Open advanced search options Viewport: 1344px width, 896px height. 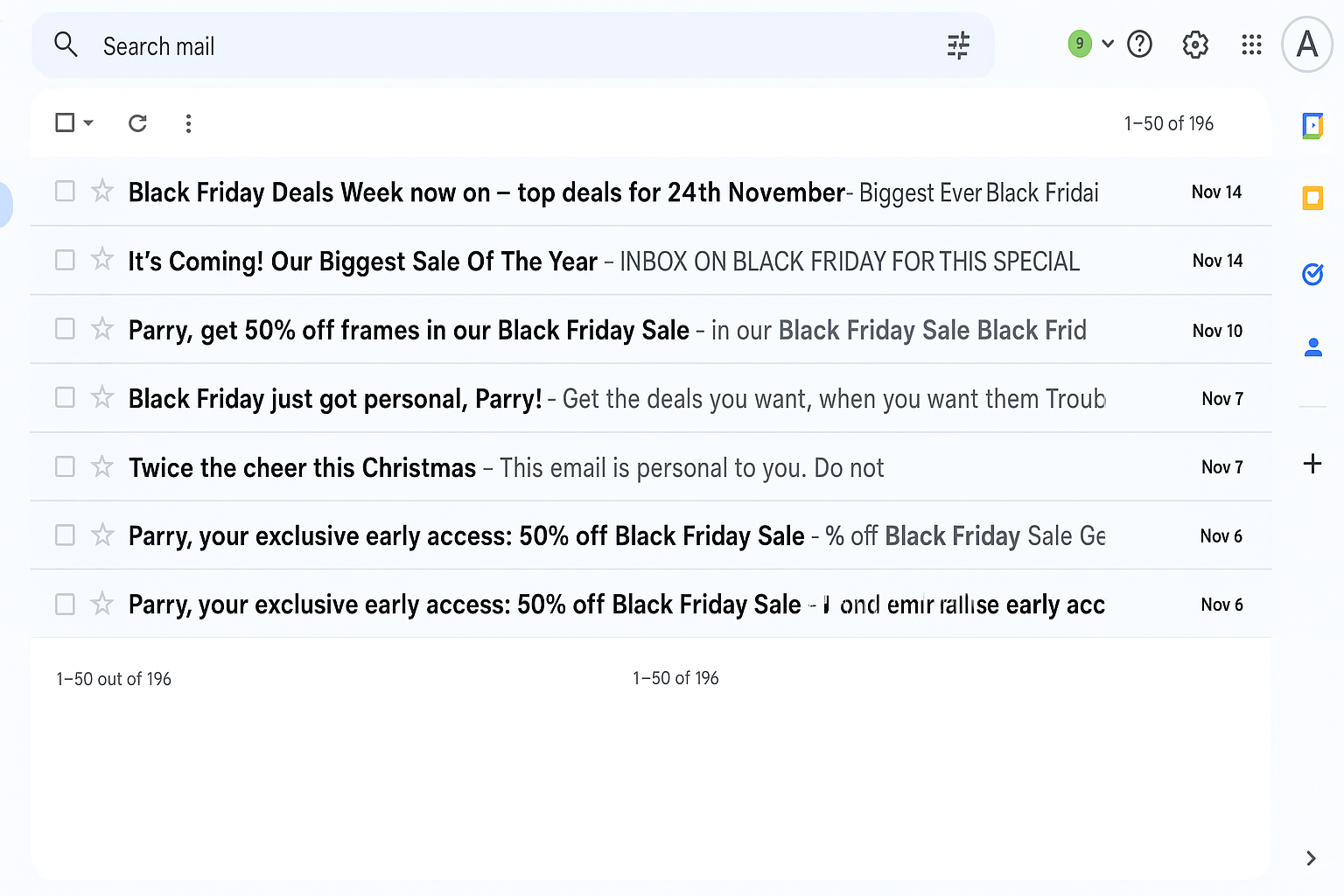[958, 45]
